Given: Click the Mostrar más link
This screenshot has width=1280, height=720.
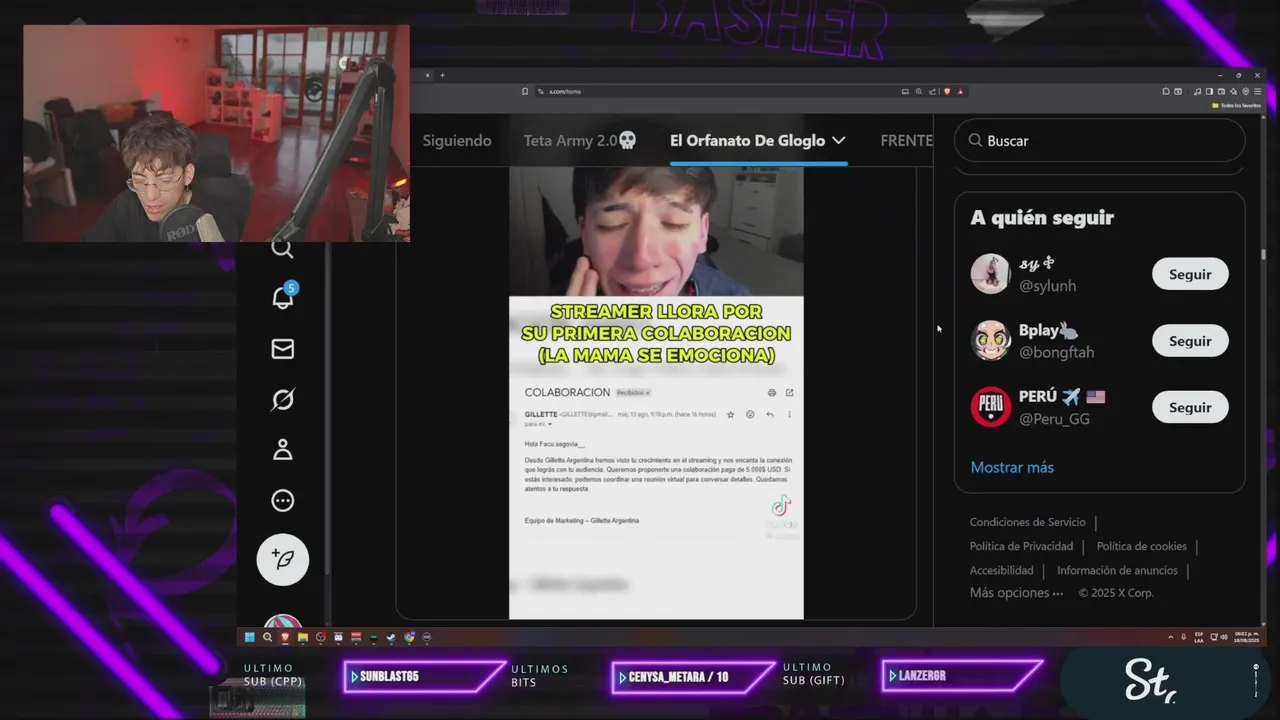Looking at the screenshot, I should 1012,467.
